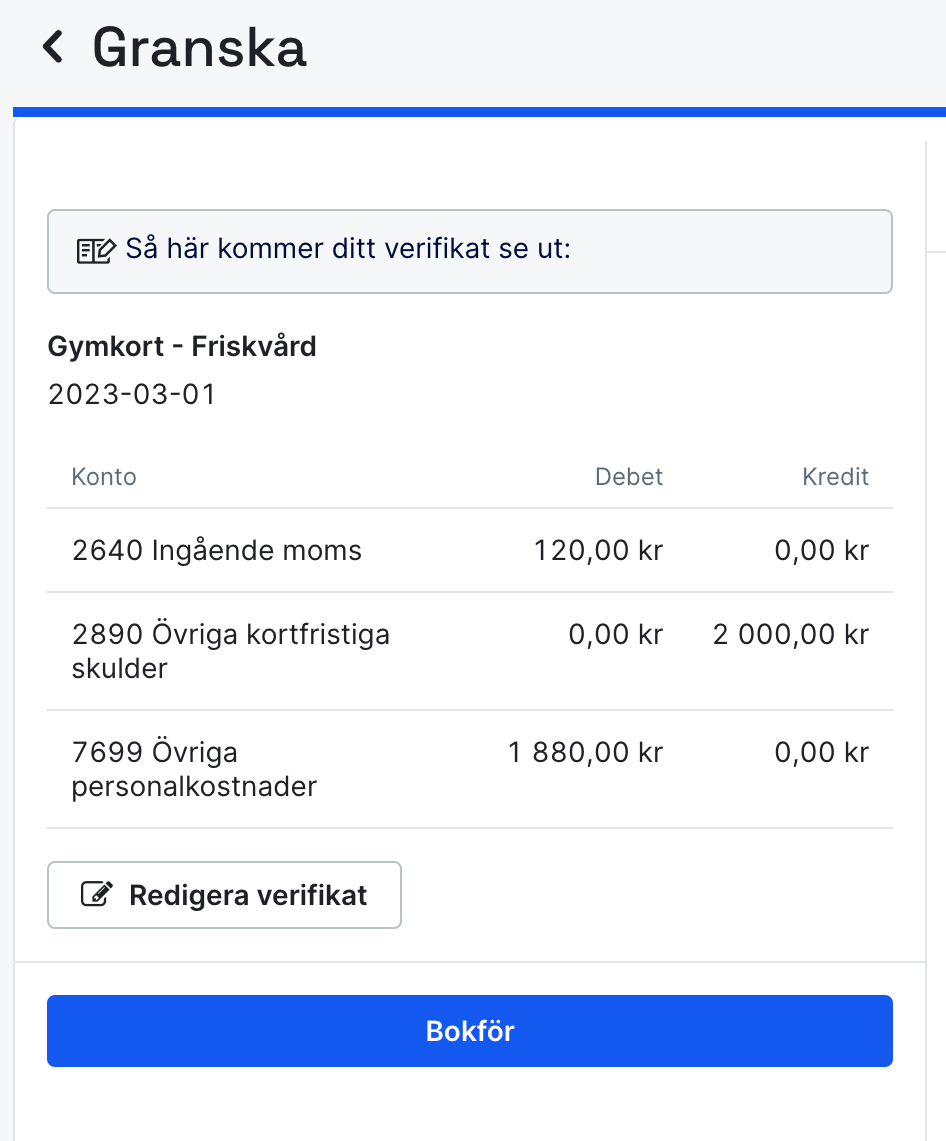946x1141 pixels.
Task: Open Redigera verifikat
Action: (x=224, y=894)
